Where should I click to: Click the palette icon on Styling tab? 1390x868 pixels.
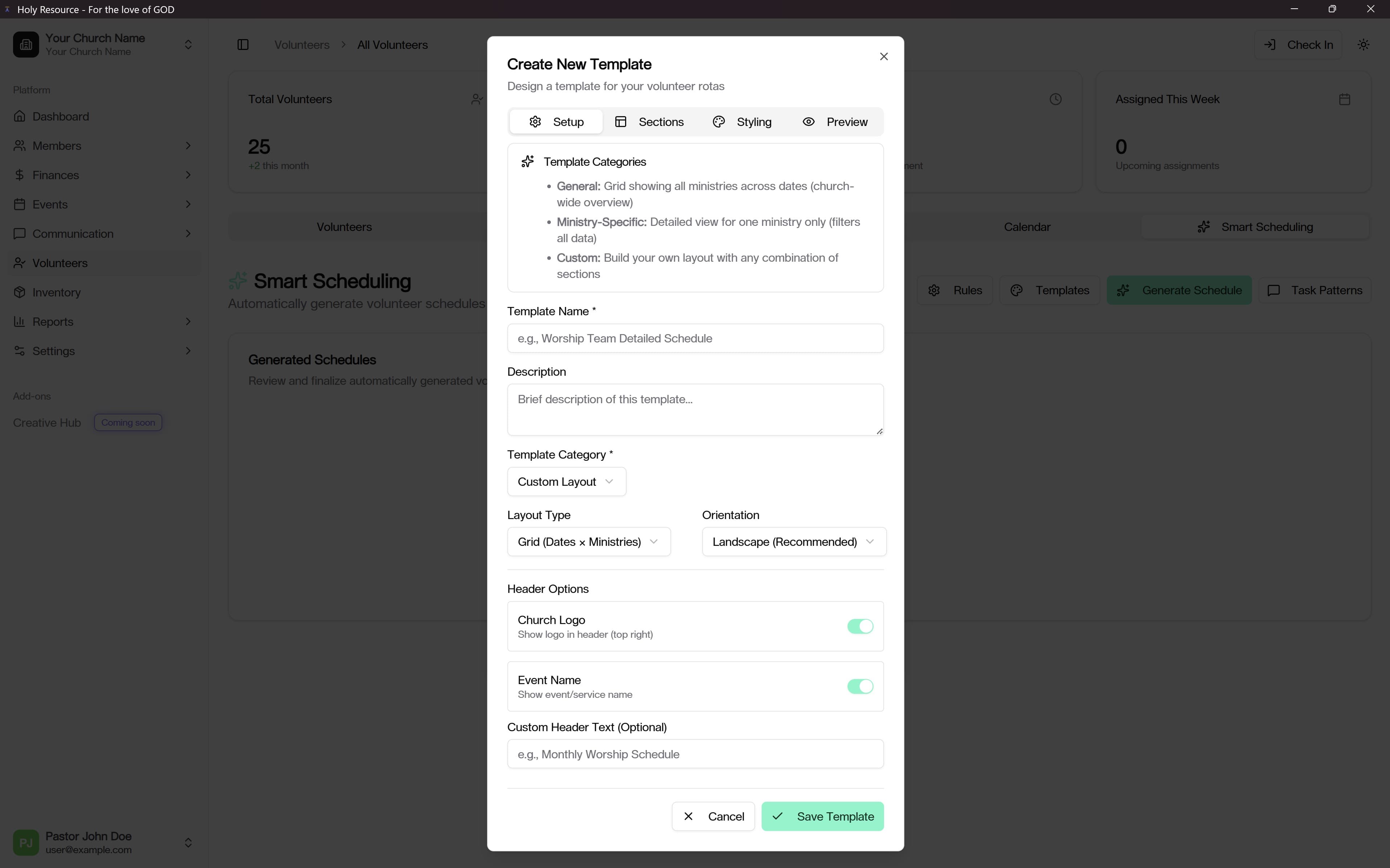pos(719,122)
